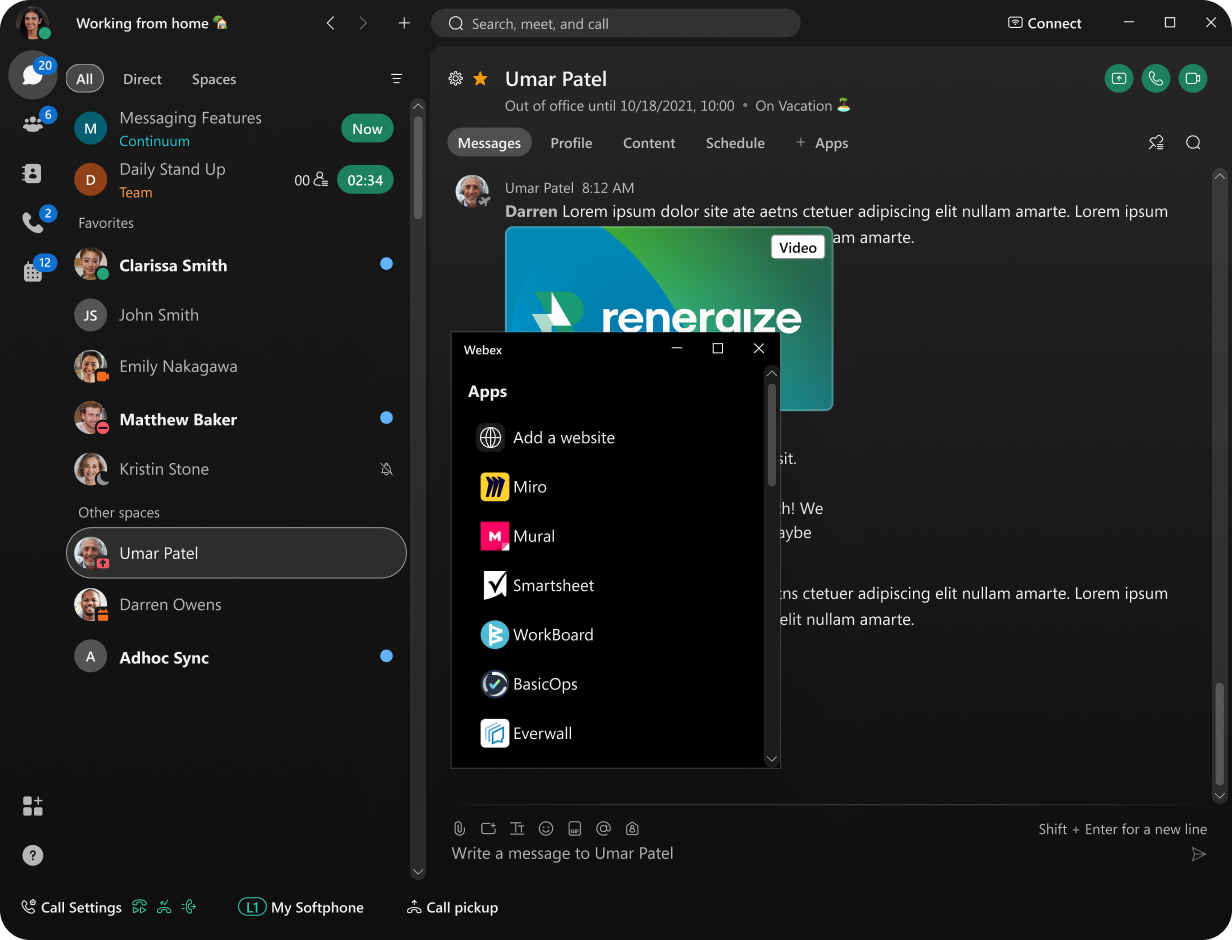Select the Spaces filter tab
This screenshot has height=940, width=1232.
(x=214, y=79)
